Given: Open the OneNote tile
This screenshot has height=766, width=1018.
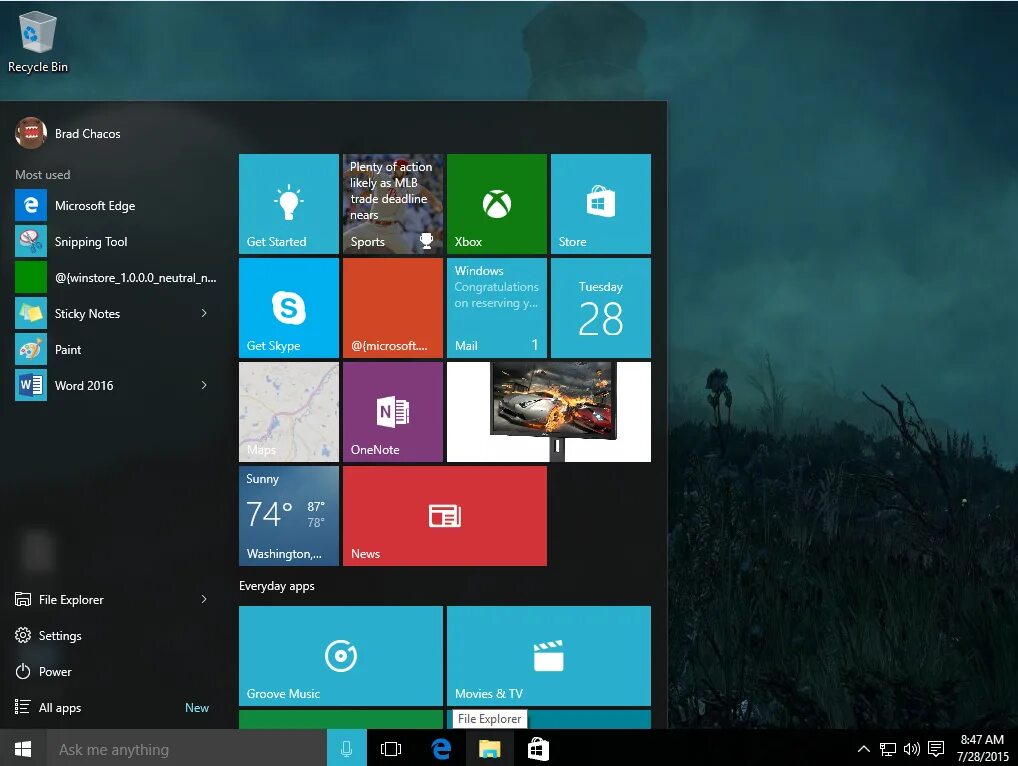Looking at the screenshot, I should pos(393,412).
